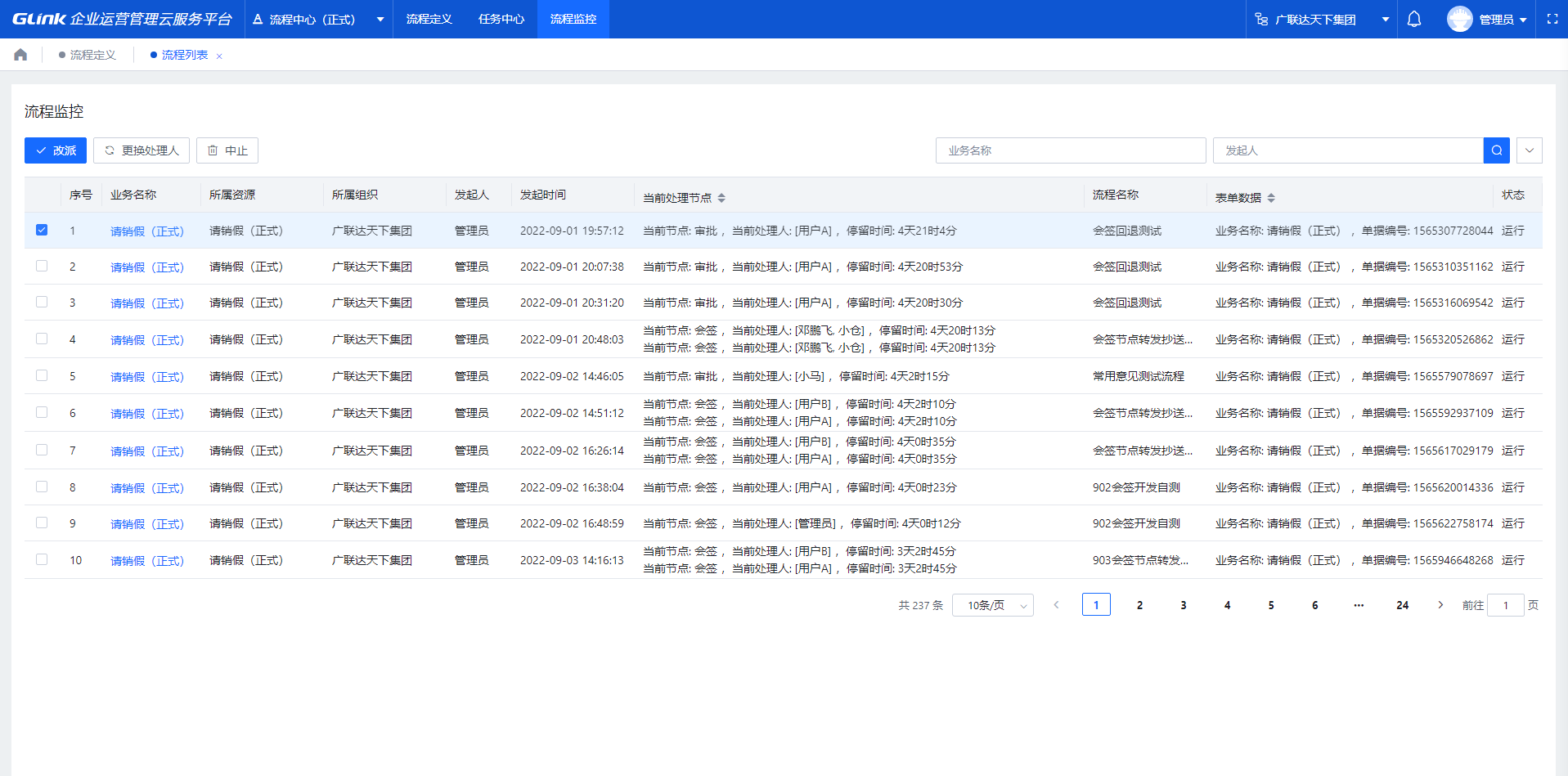Viewport: 1568px width, 776px height.
Task: Click 流程名称 column header
Action: pos(1116,195)
